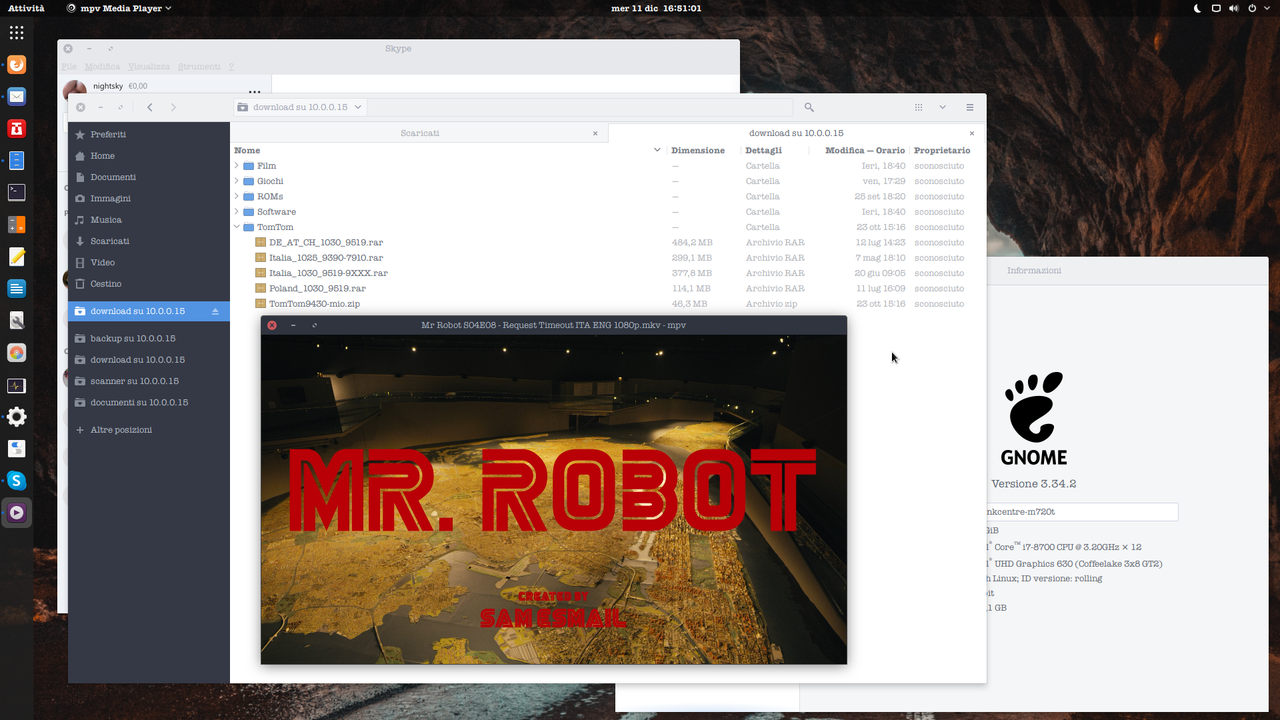
Task: Click Altre posizioni in the sidebar
Action: [149, 430]
